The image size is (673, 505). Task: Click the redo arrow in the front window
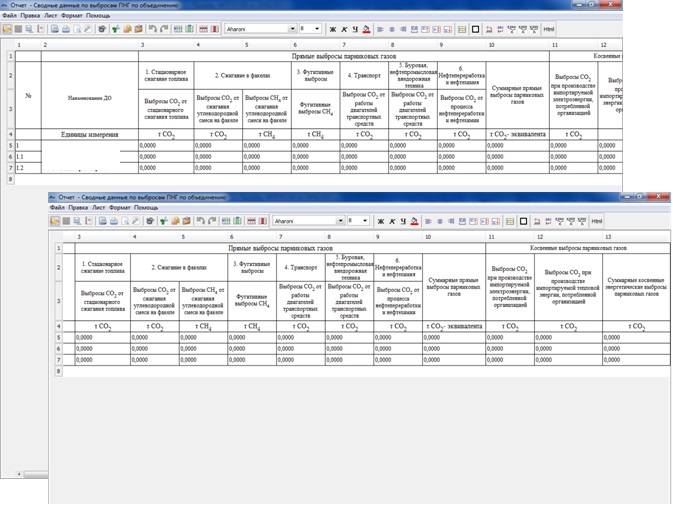coord(211,220)
